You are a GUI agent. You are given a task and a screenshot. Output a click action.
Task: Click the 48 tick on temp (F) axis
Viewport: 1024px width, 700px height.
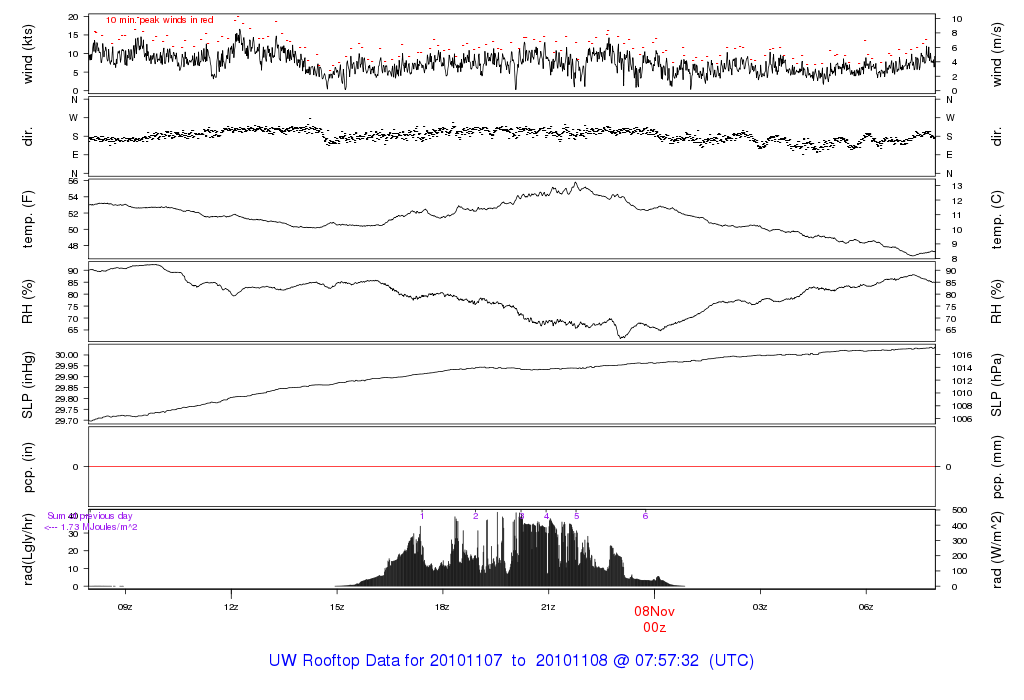[x=73, y=246]
